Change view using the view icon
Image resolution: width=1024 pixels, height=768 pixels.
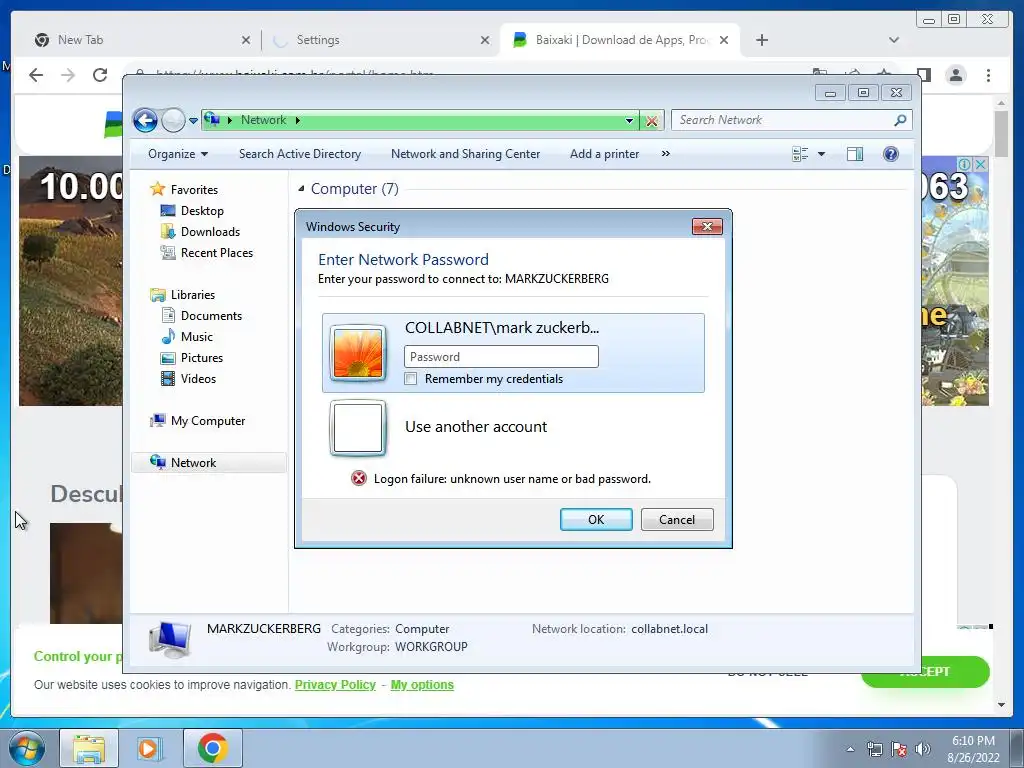800,154
